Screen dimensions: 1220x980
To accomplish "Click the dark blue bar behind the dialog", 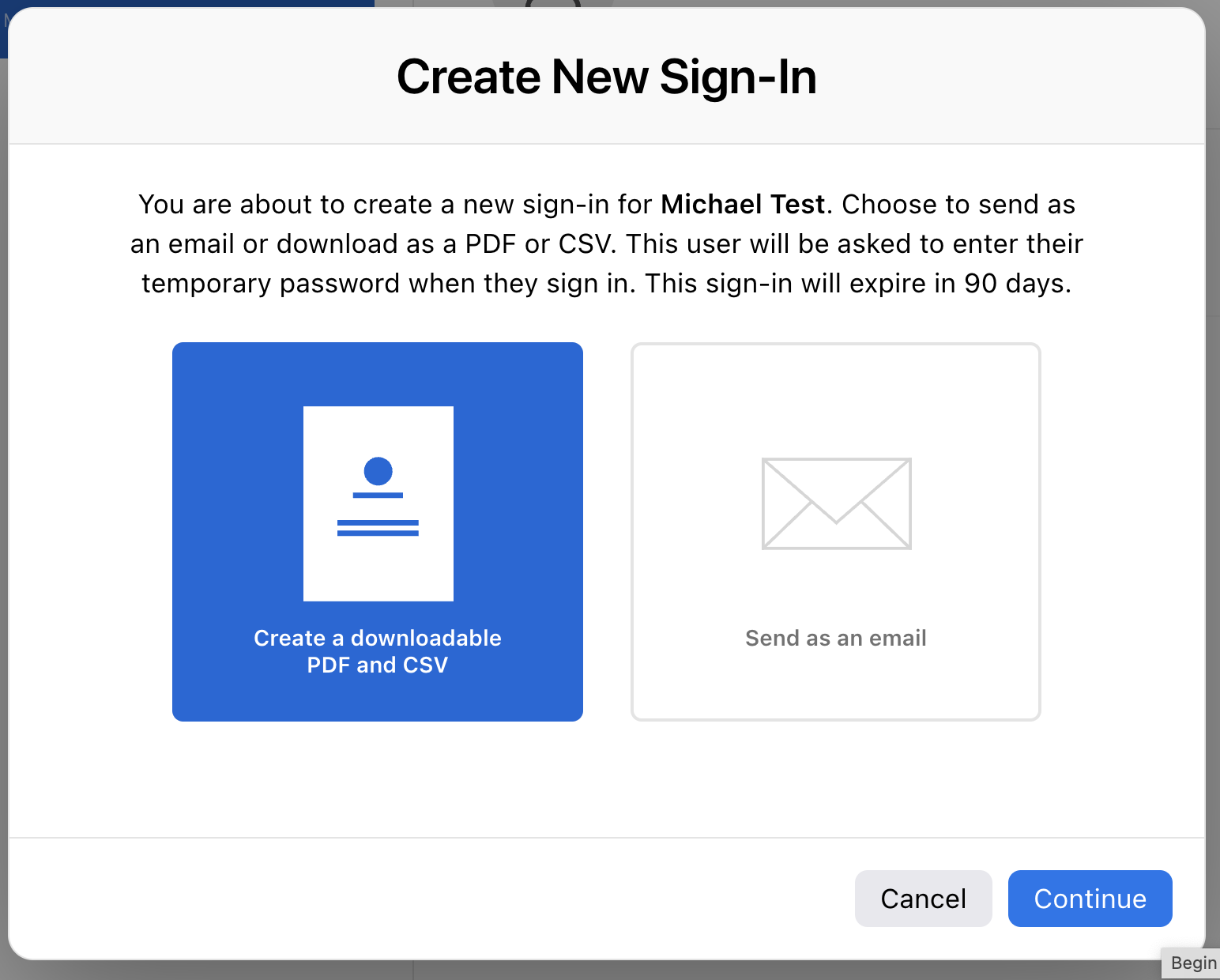I will coord(190,4).
